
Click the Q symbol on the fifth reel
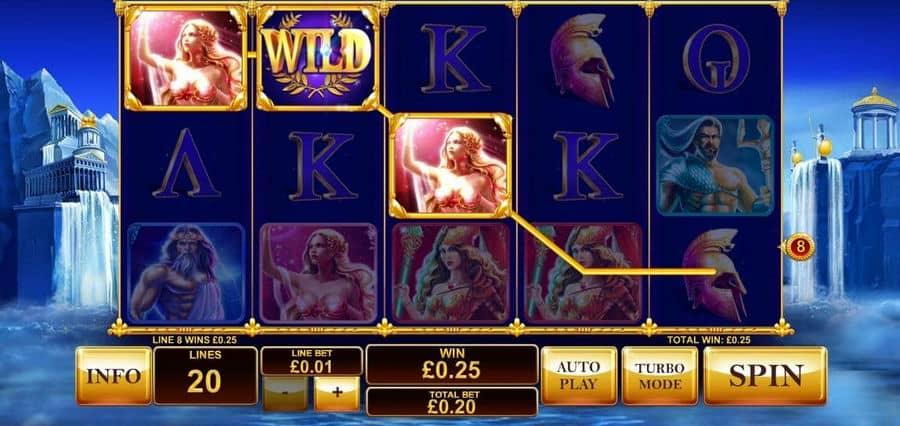click(x=716, y=59)
